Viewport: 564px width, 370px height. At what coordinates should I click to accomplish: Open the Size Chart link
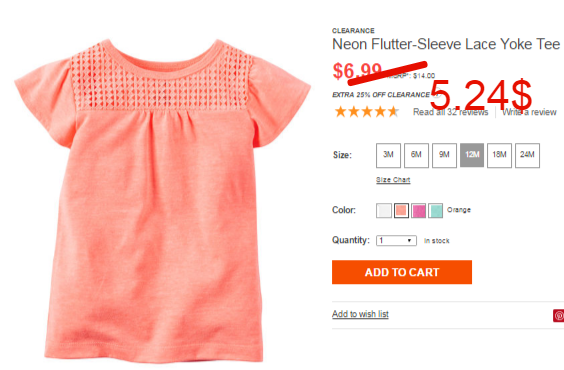(393, 180)
